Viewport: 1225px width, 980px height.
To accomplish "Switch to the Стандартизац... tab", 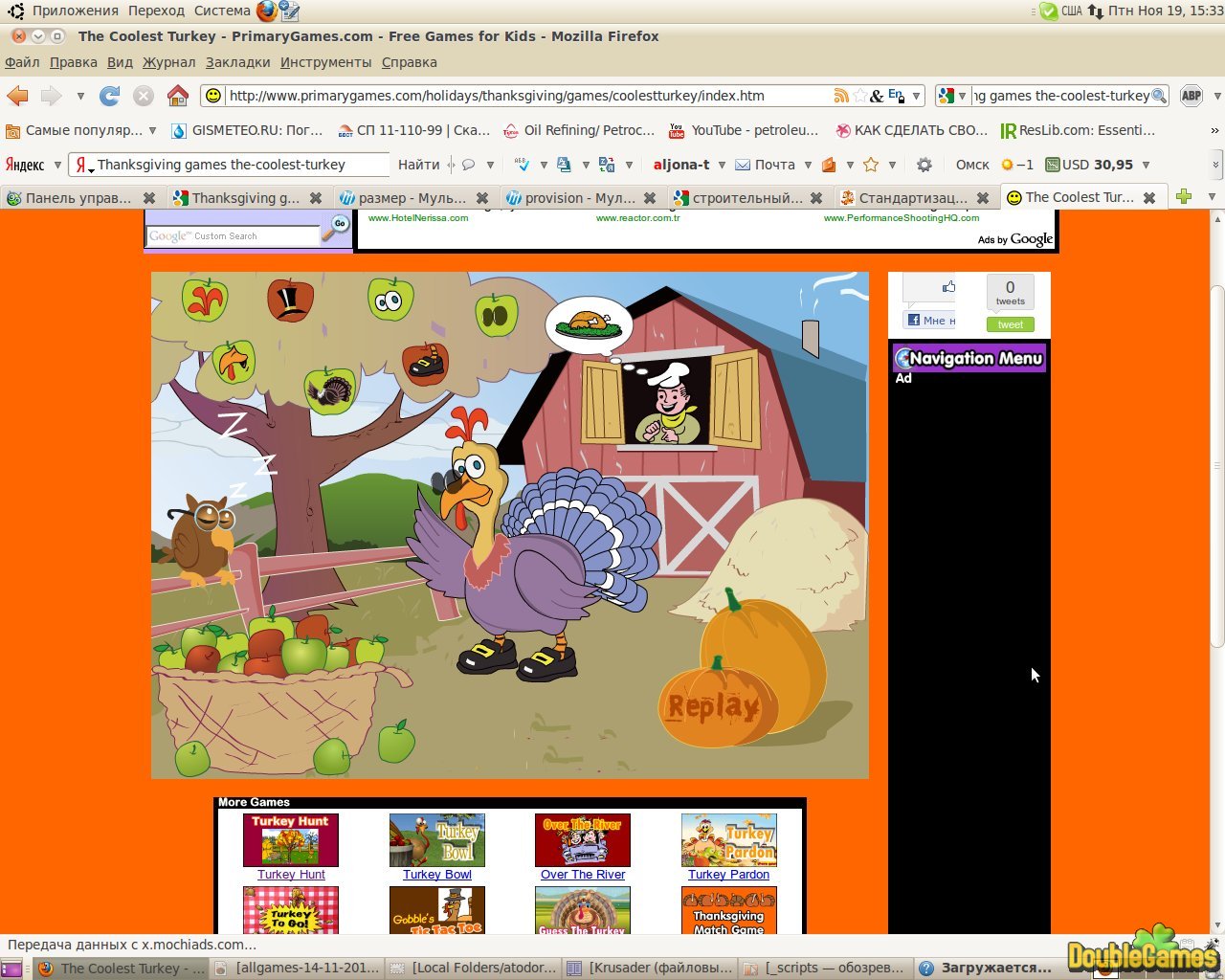I will pyautogui.click(x=914, y=198).
